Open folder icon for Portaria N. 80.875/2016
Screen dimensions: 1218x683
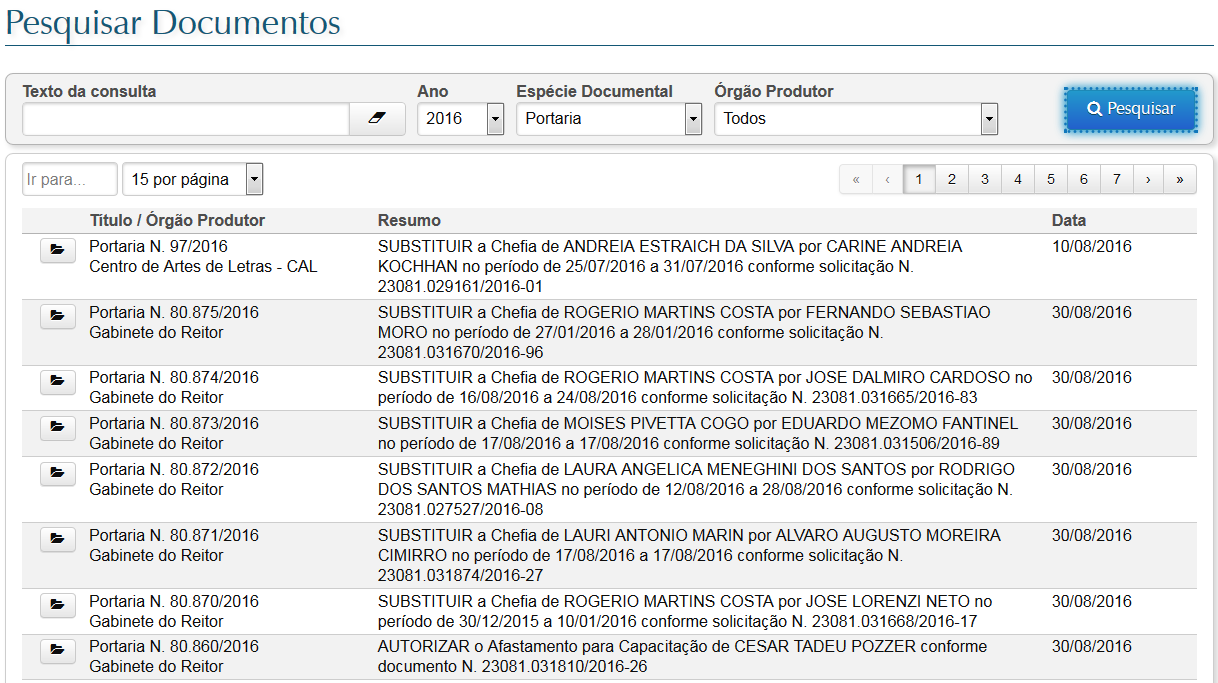(57, 316)
